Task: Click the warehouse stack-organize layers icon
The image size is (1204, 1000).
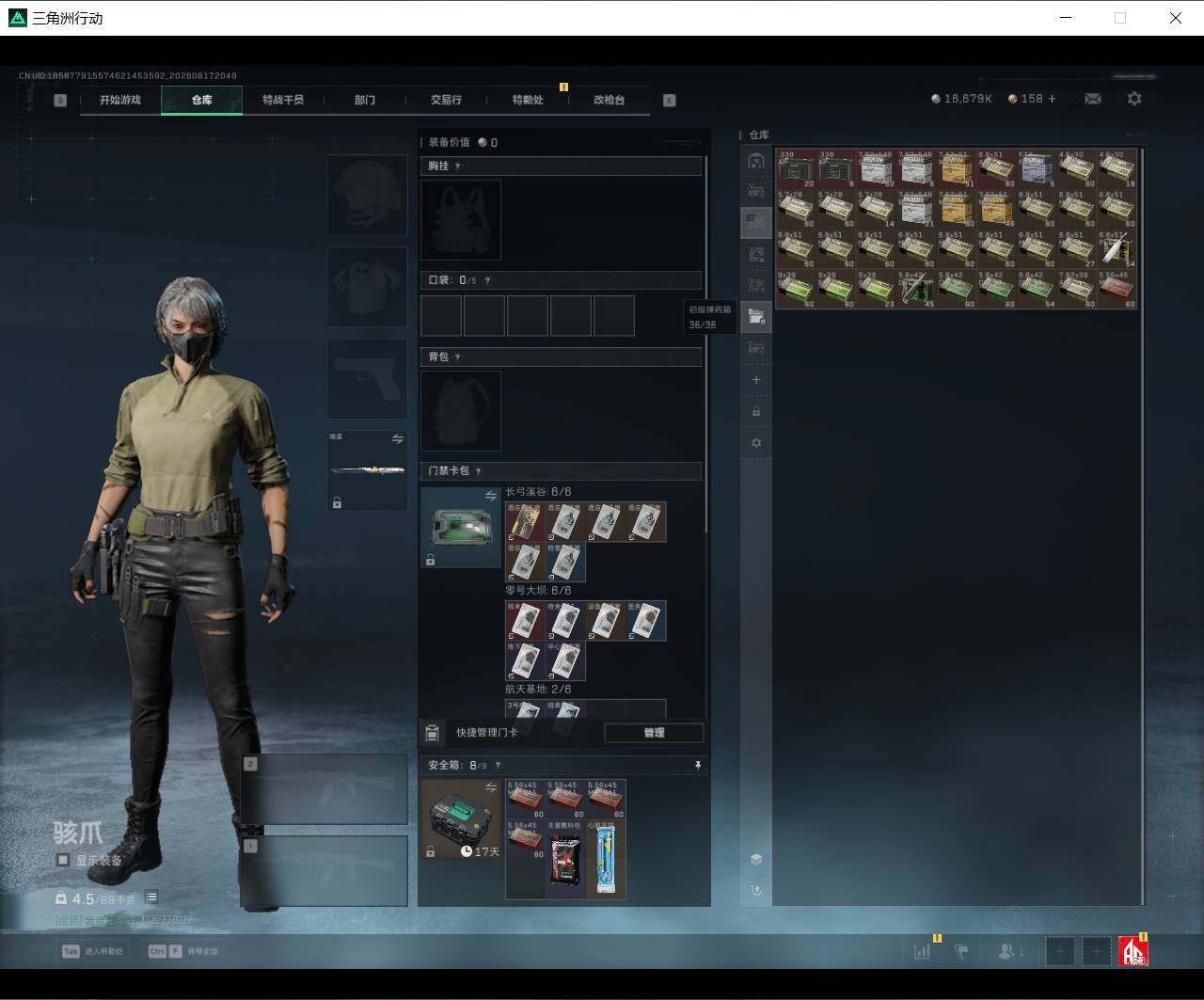Action: tap(755, 859)
